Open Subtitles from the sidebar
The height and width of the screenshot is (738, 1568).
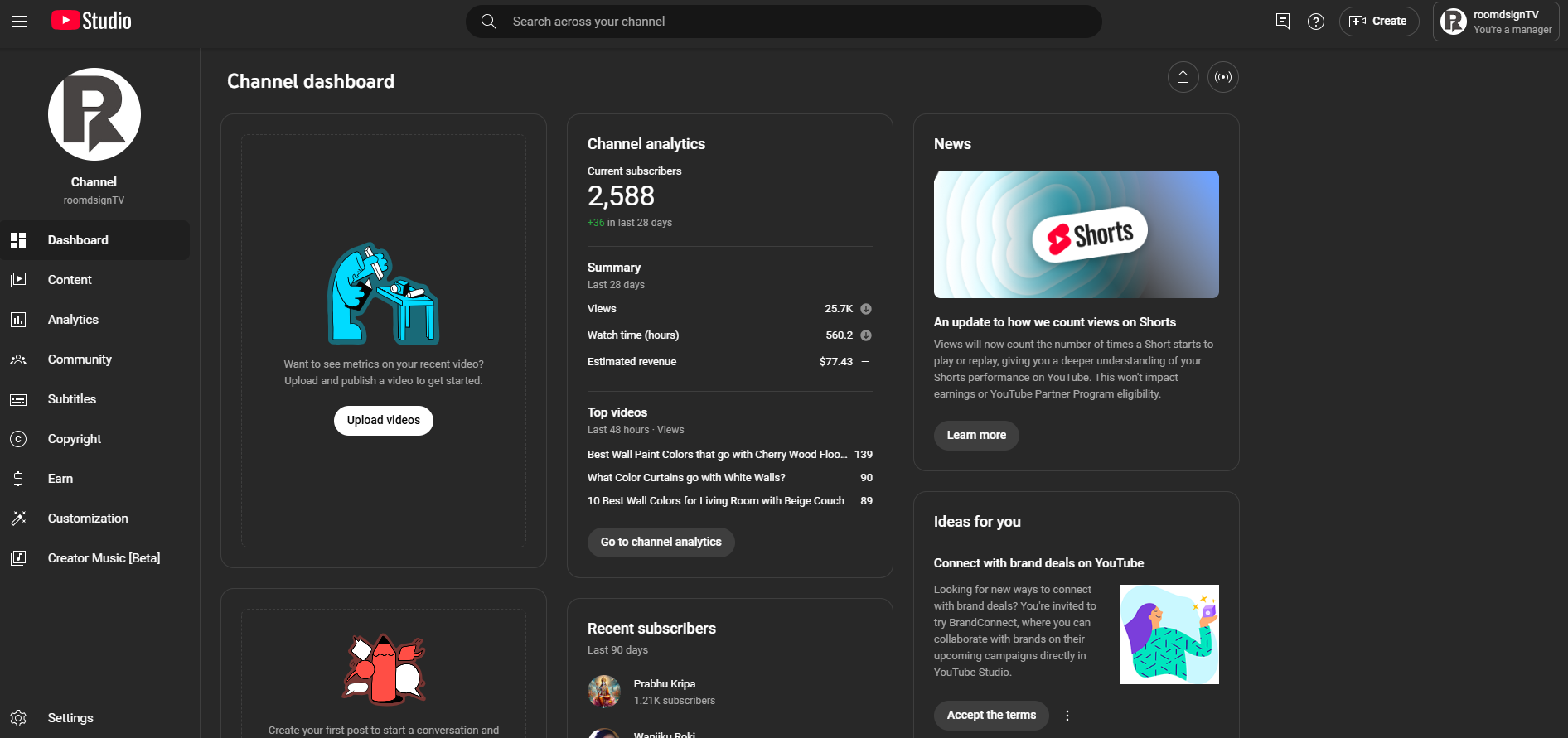tap(94, 399)
